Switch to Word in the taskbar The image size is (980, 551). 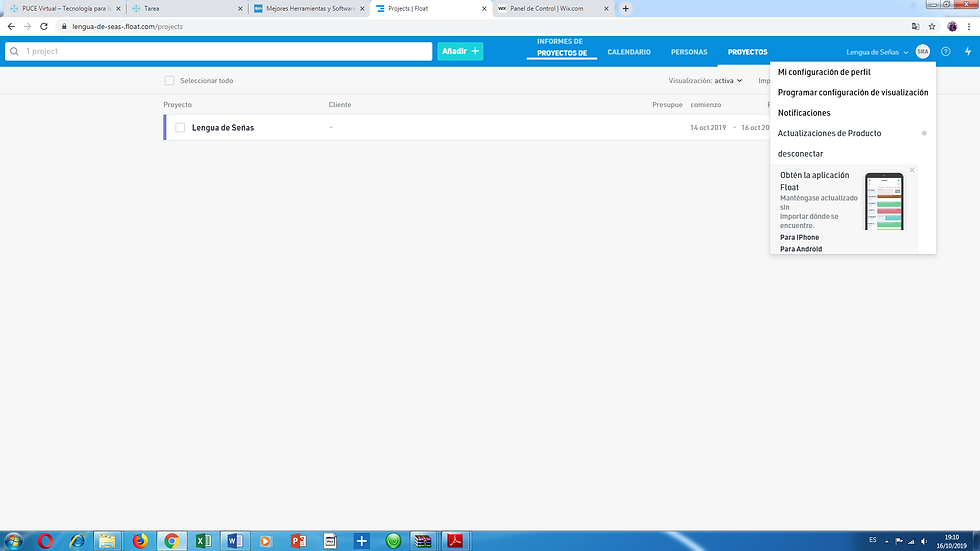coord(235,541)
